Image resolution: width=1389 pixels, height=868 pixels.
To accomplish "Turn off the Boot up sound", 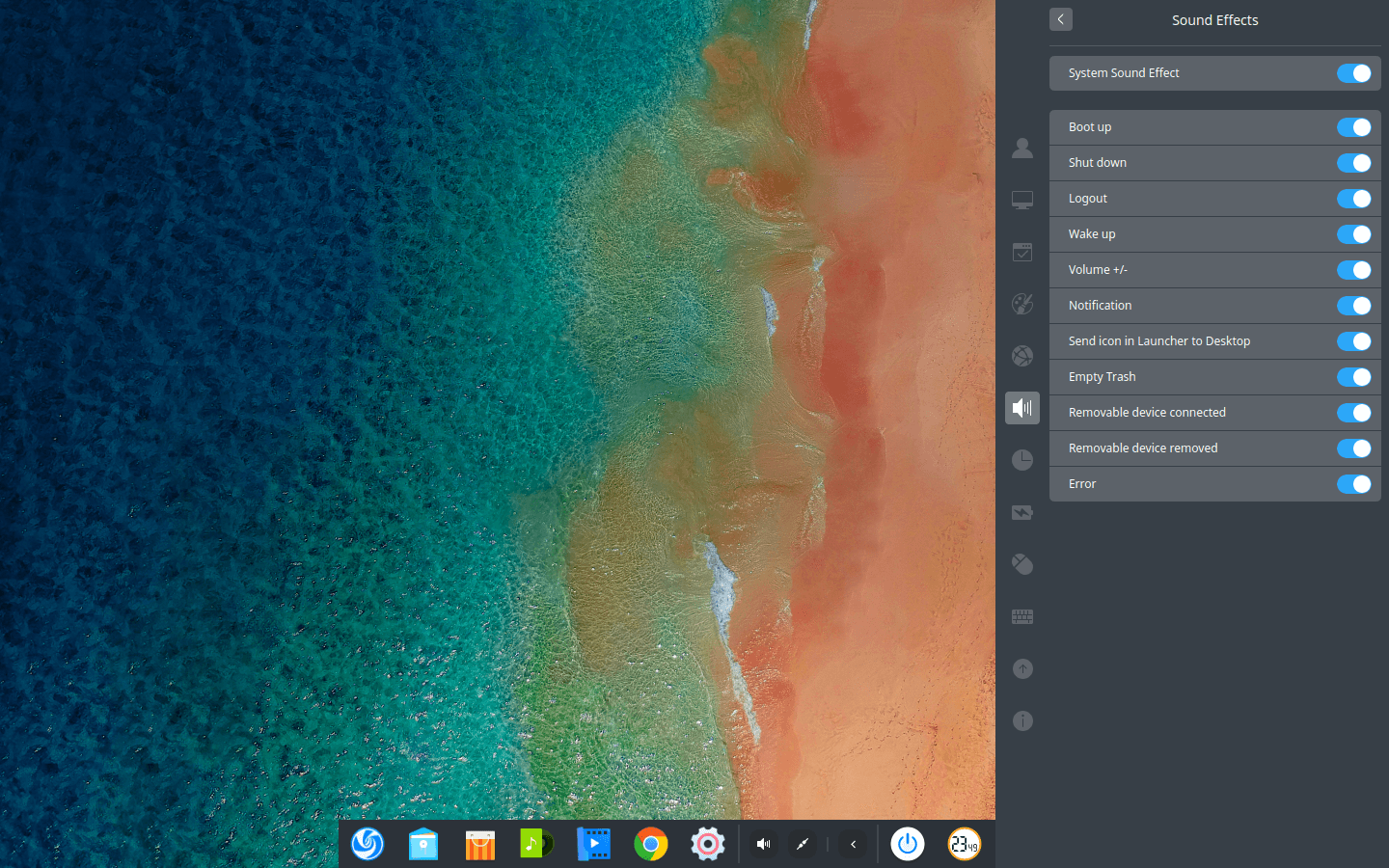I will tap(1354, 127).
